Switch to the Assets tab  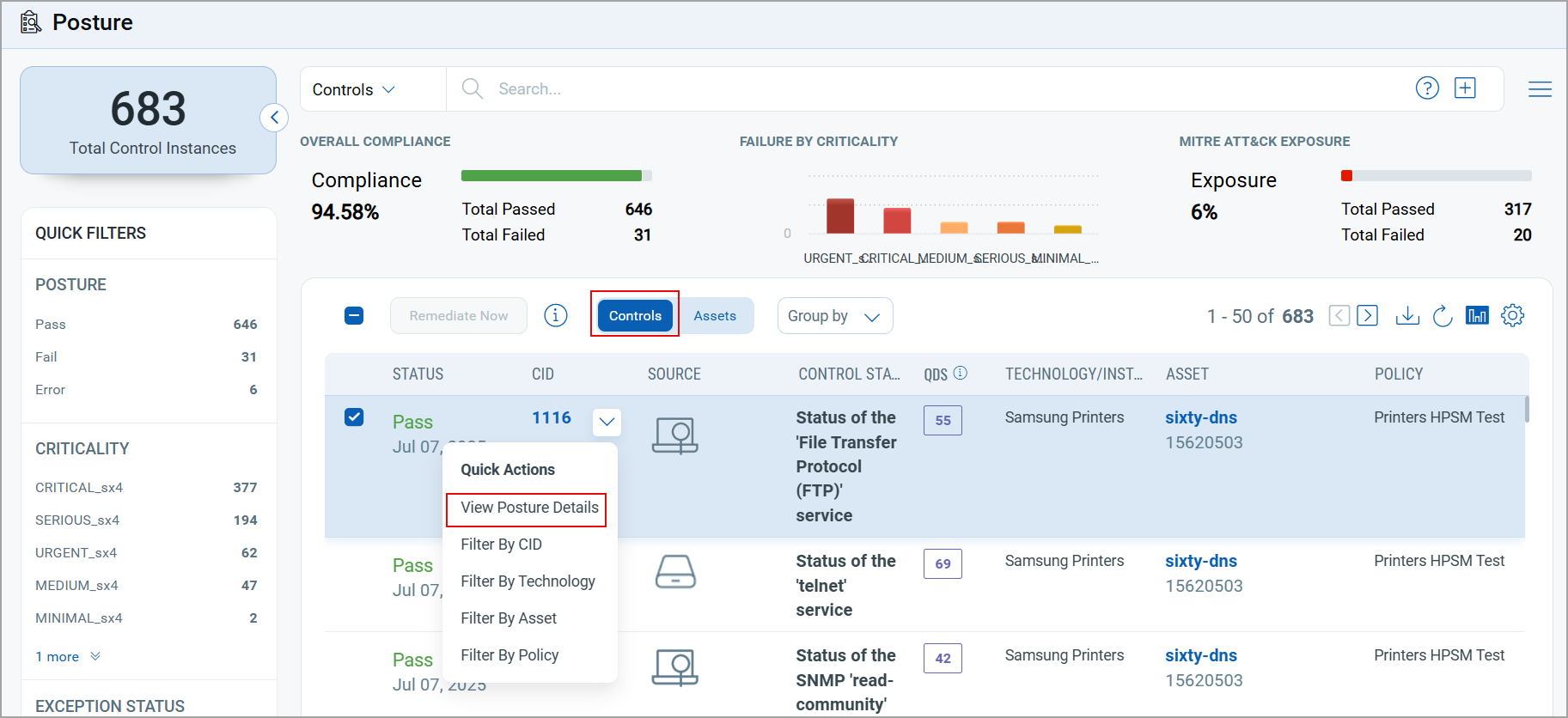pos(714,316)
